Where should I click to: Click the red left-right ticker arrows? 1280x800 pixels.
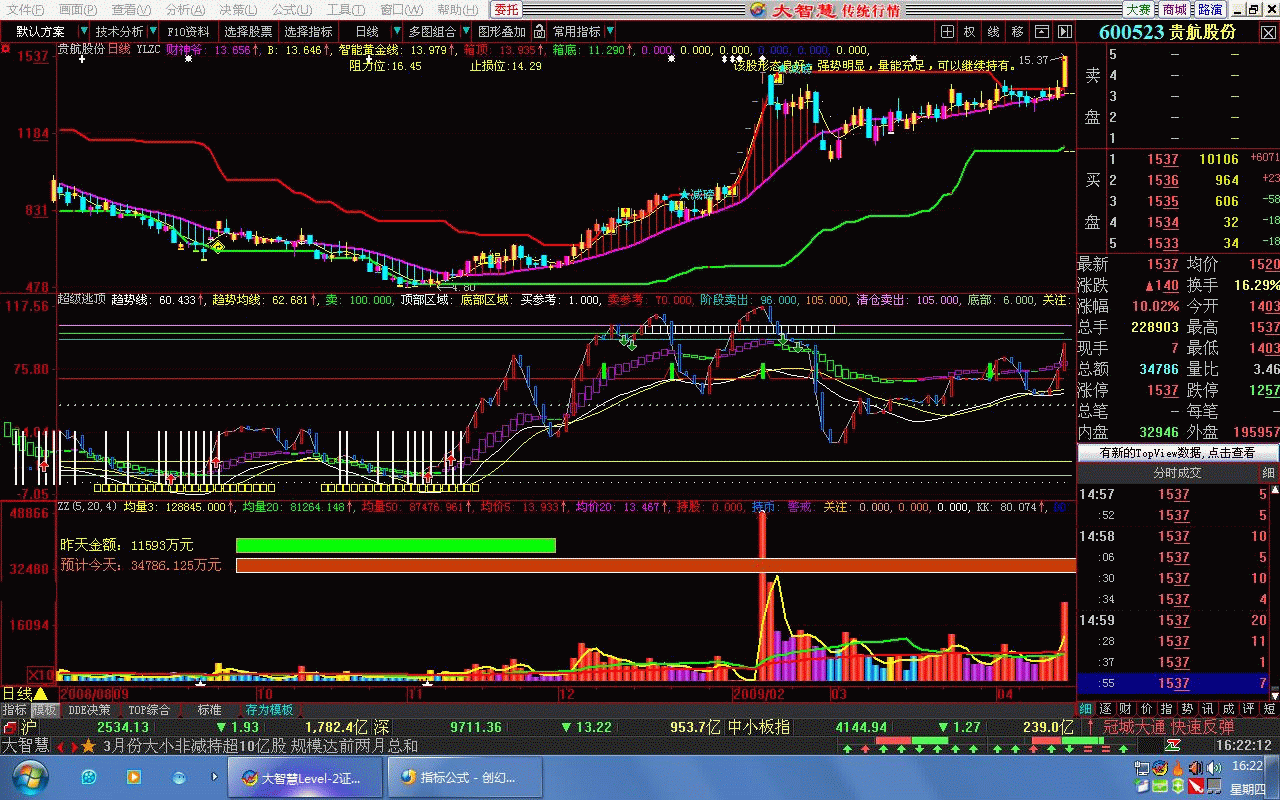(67, 746)
